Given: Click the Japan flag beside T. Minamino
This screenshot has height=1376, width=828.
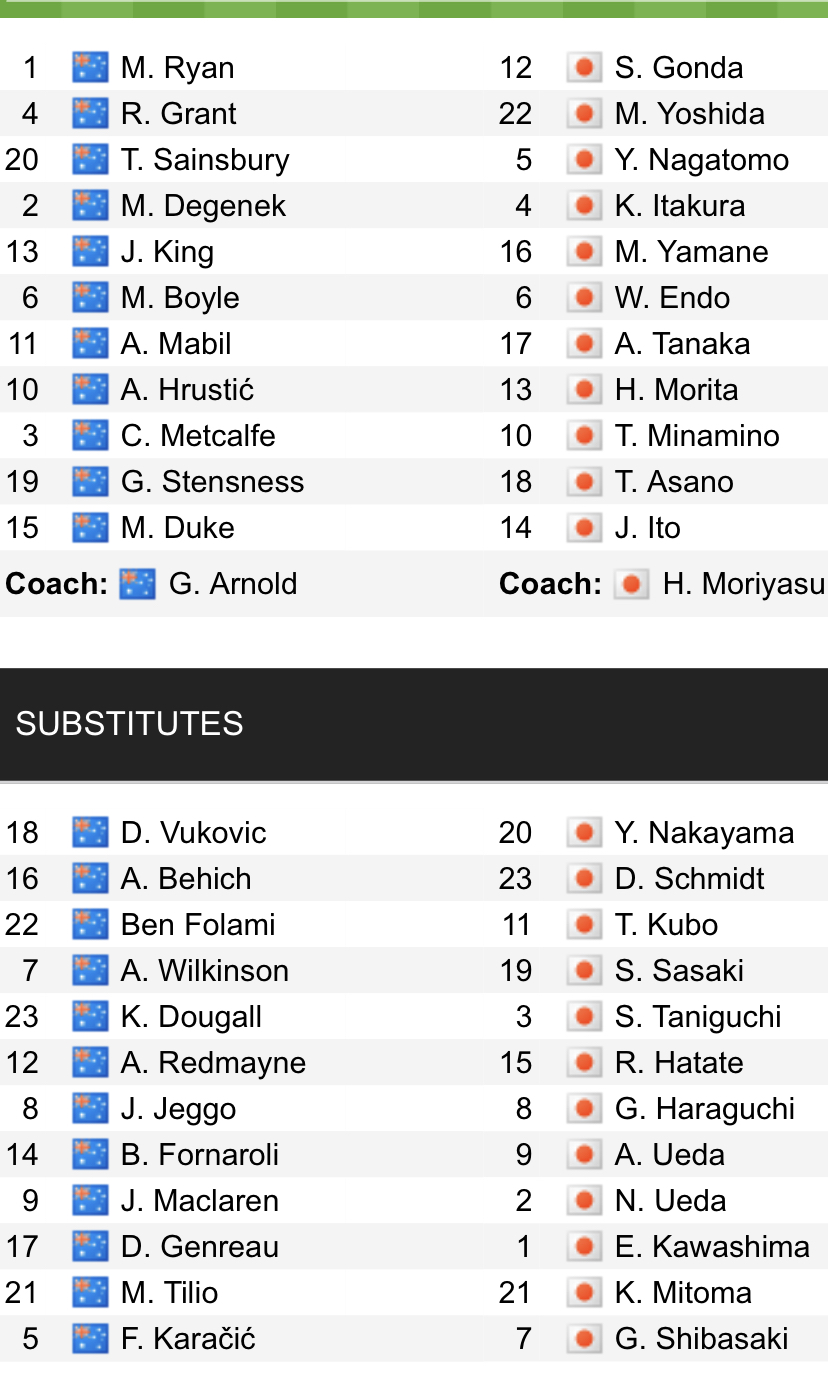Looking at the screenshot, I should point(583,436).
